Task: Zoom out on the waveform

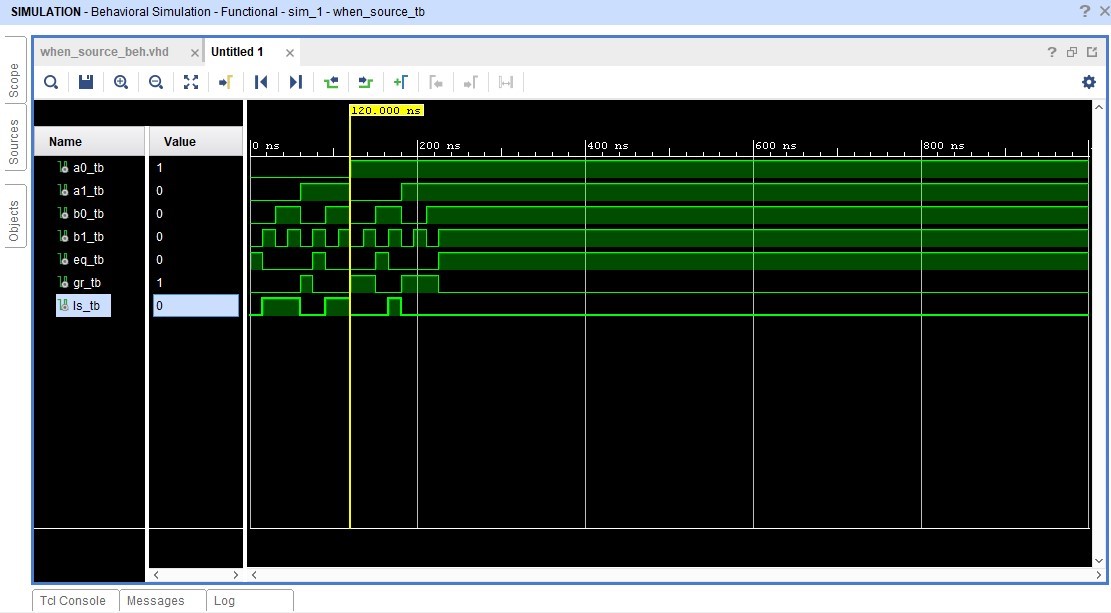Action: coord(155,82)
